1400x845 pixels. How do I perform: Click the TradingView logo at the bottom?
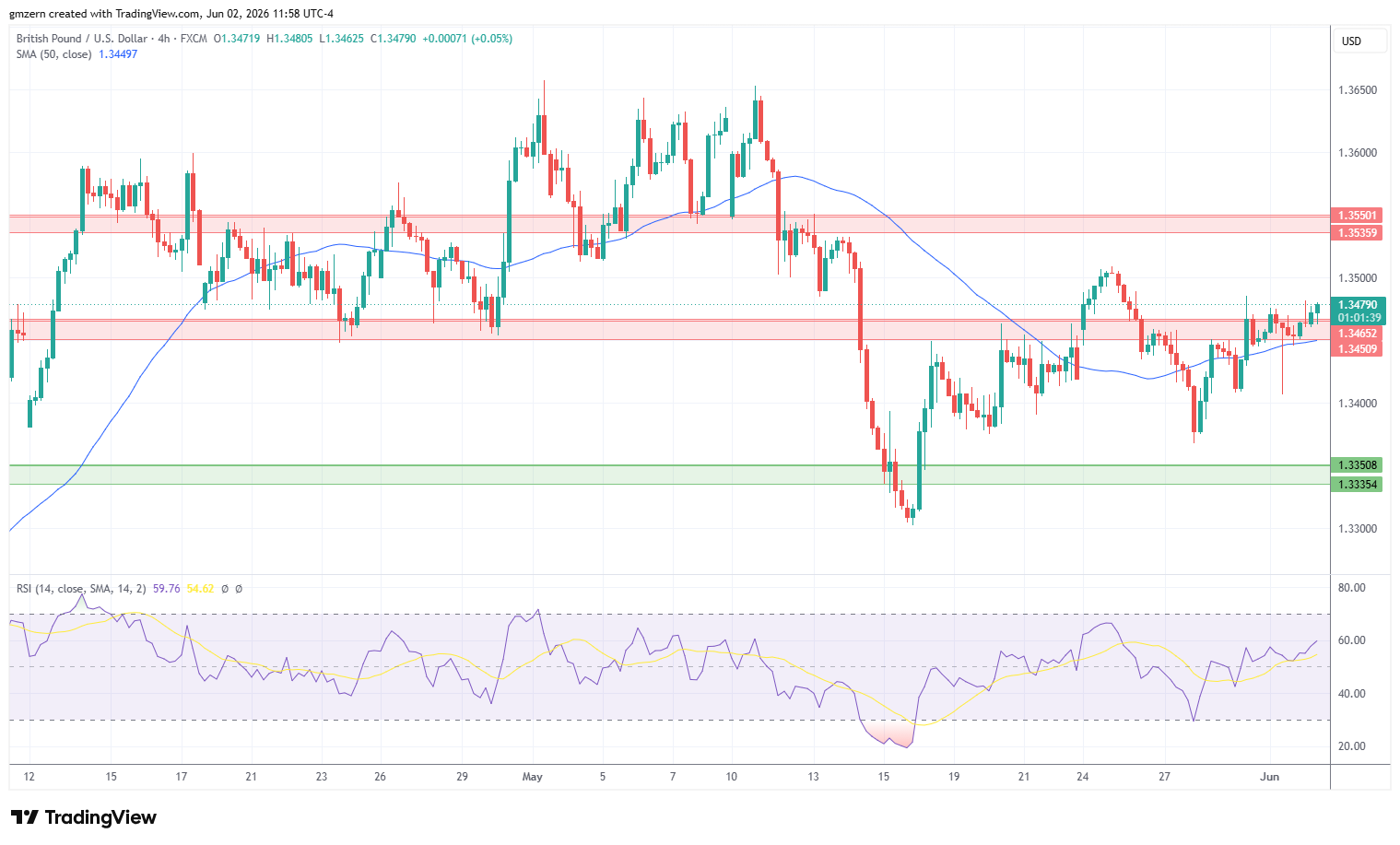84,817
